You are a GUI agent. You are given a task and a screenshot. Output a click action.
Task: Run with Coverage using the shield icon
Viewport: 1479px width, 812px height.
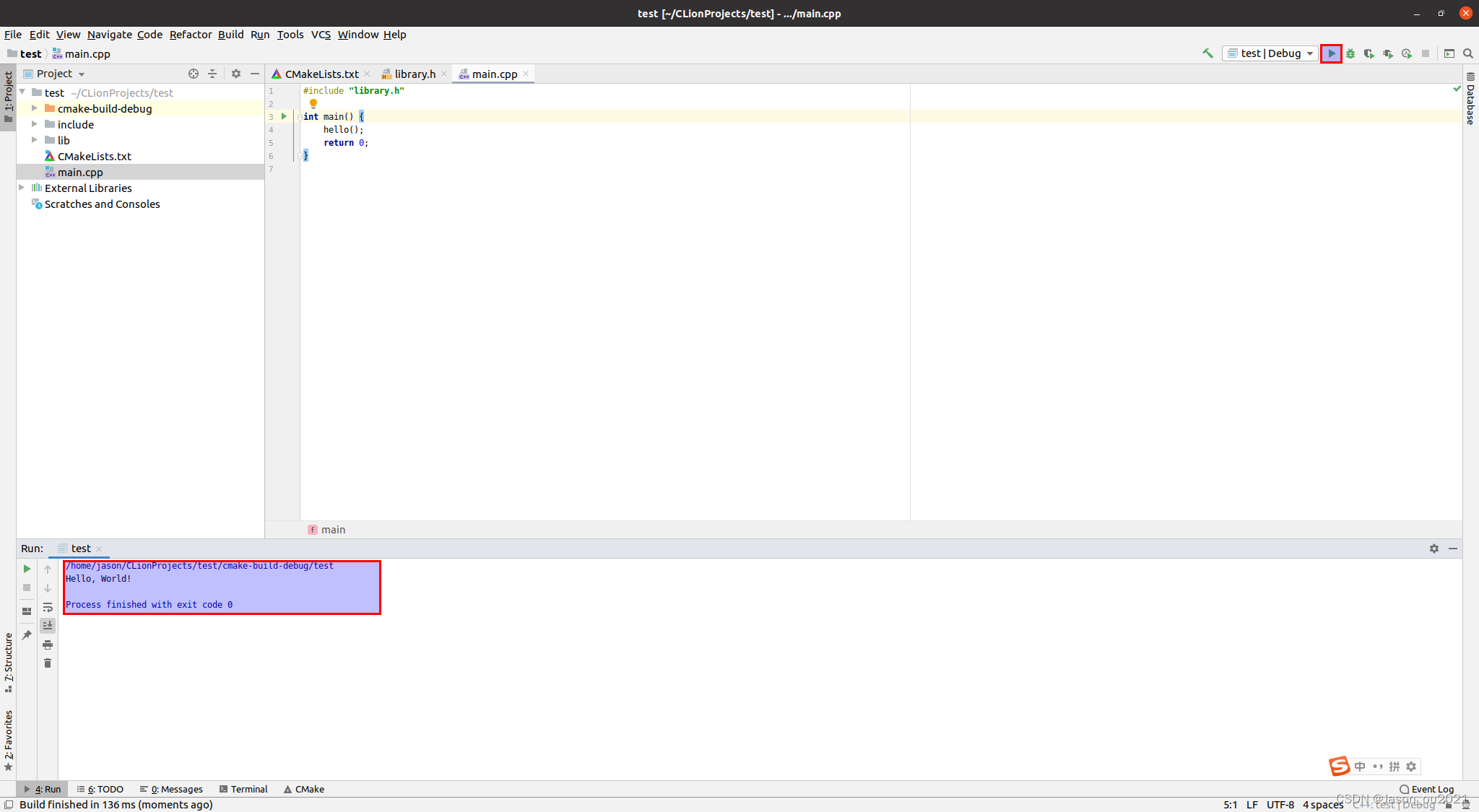click(x=1369, y=53)
